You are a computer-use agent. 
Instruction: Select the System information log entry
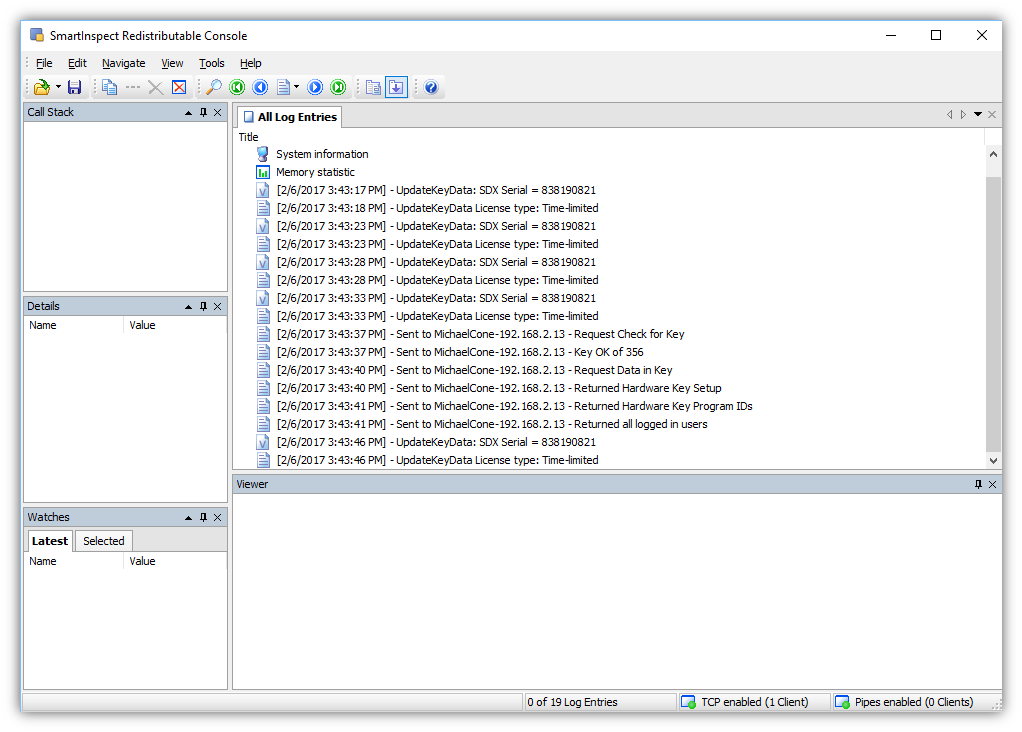322,154
